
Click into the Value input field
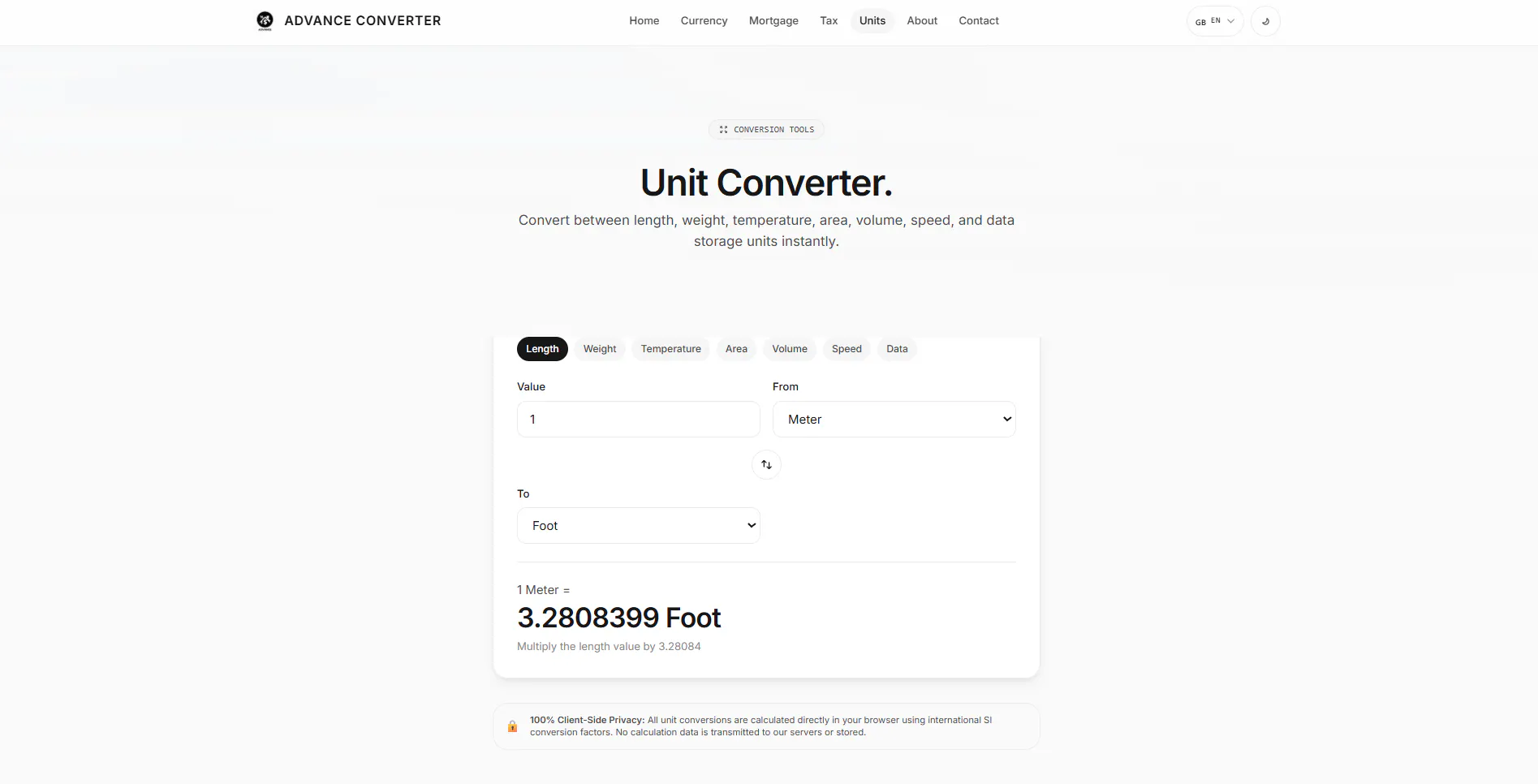(x=638, y=420)
